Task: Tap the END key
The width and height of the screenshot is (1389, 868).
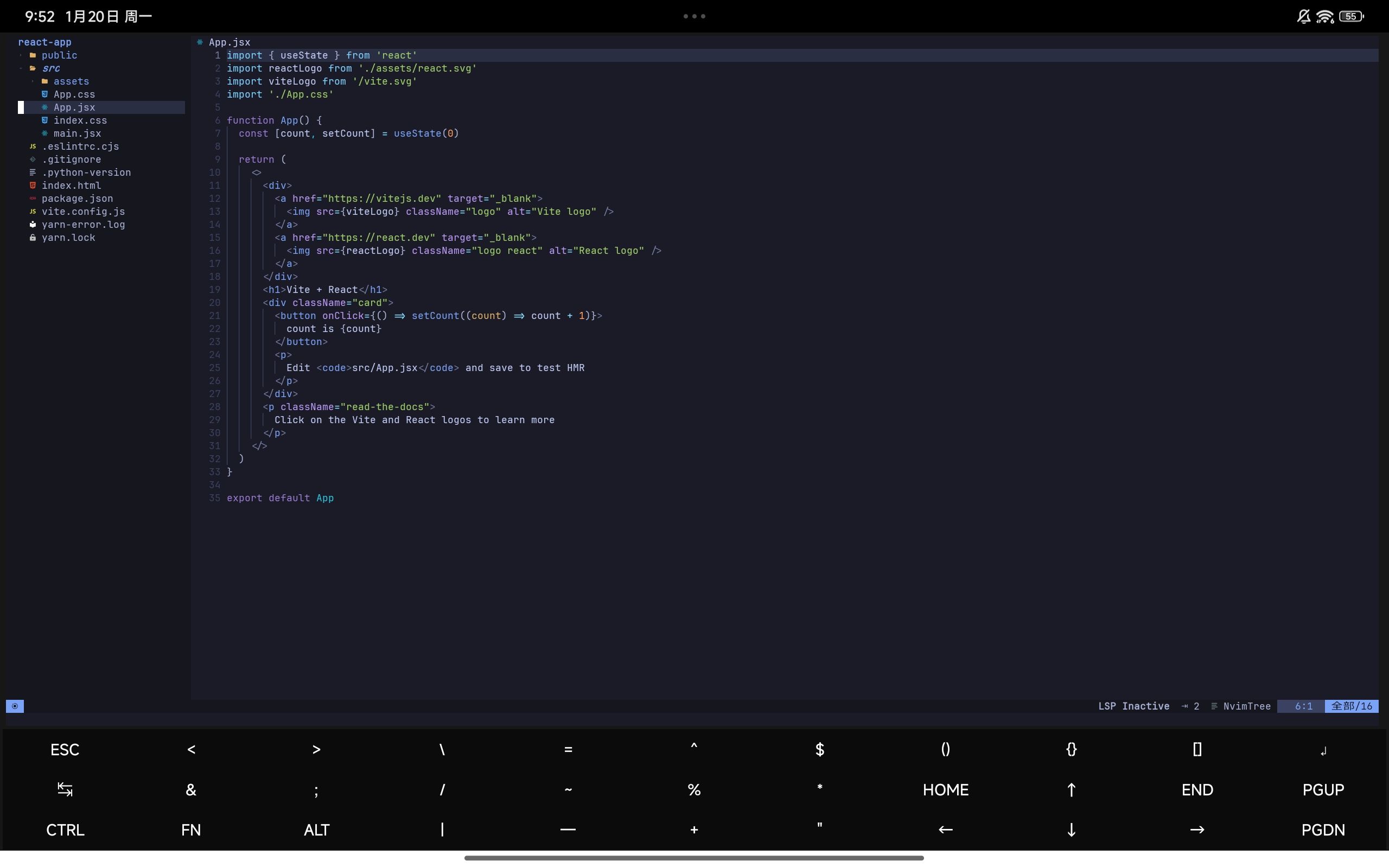Action: 1197,789
